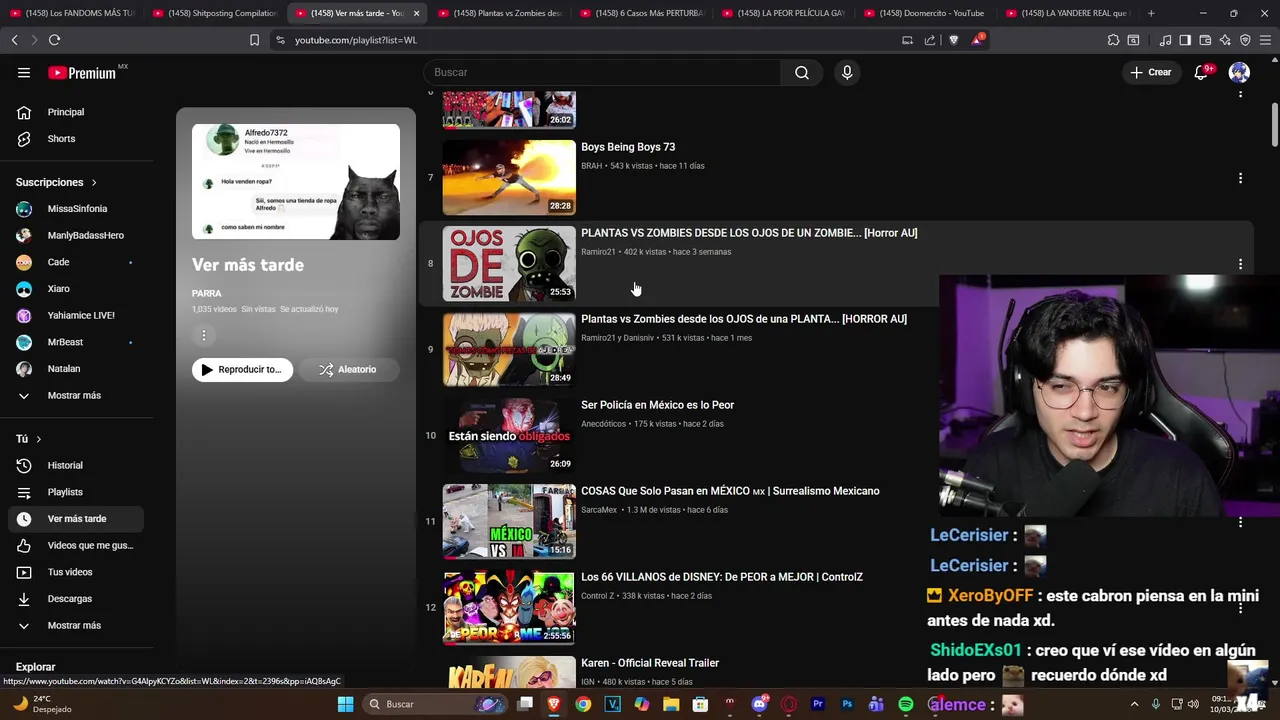Click the Crear create button
This screenshot has width=1280, height=720.
1151,72
